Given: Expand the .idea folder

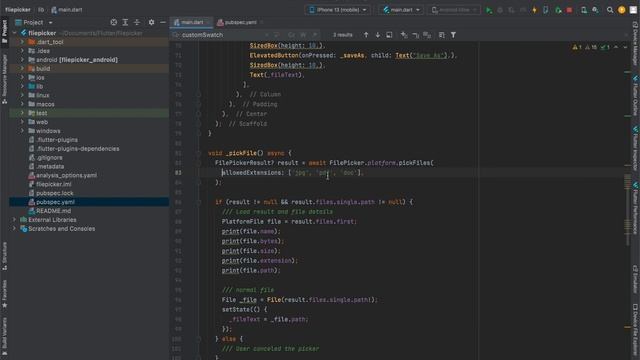Looking at the screenshot, I should tap(22, 51).
